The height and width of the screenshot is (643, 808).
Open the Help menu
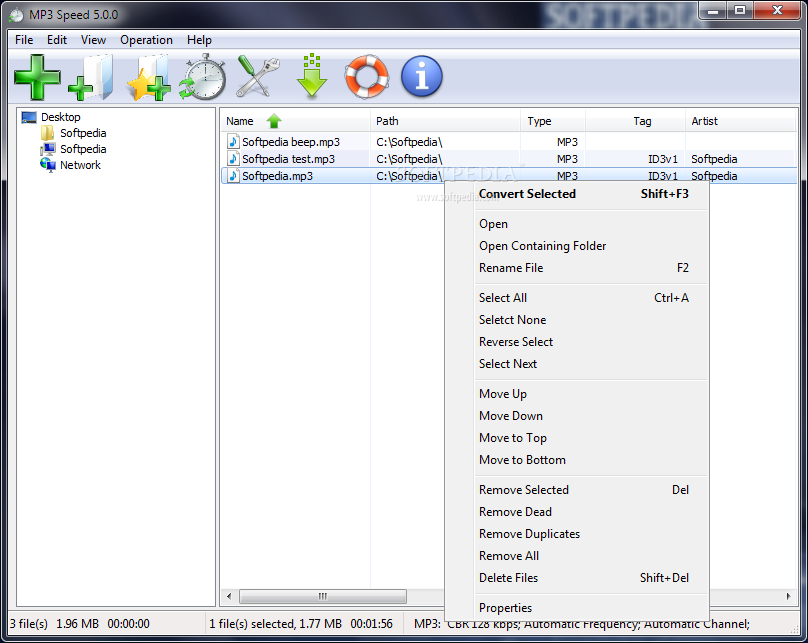[x=199, y=40]
